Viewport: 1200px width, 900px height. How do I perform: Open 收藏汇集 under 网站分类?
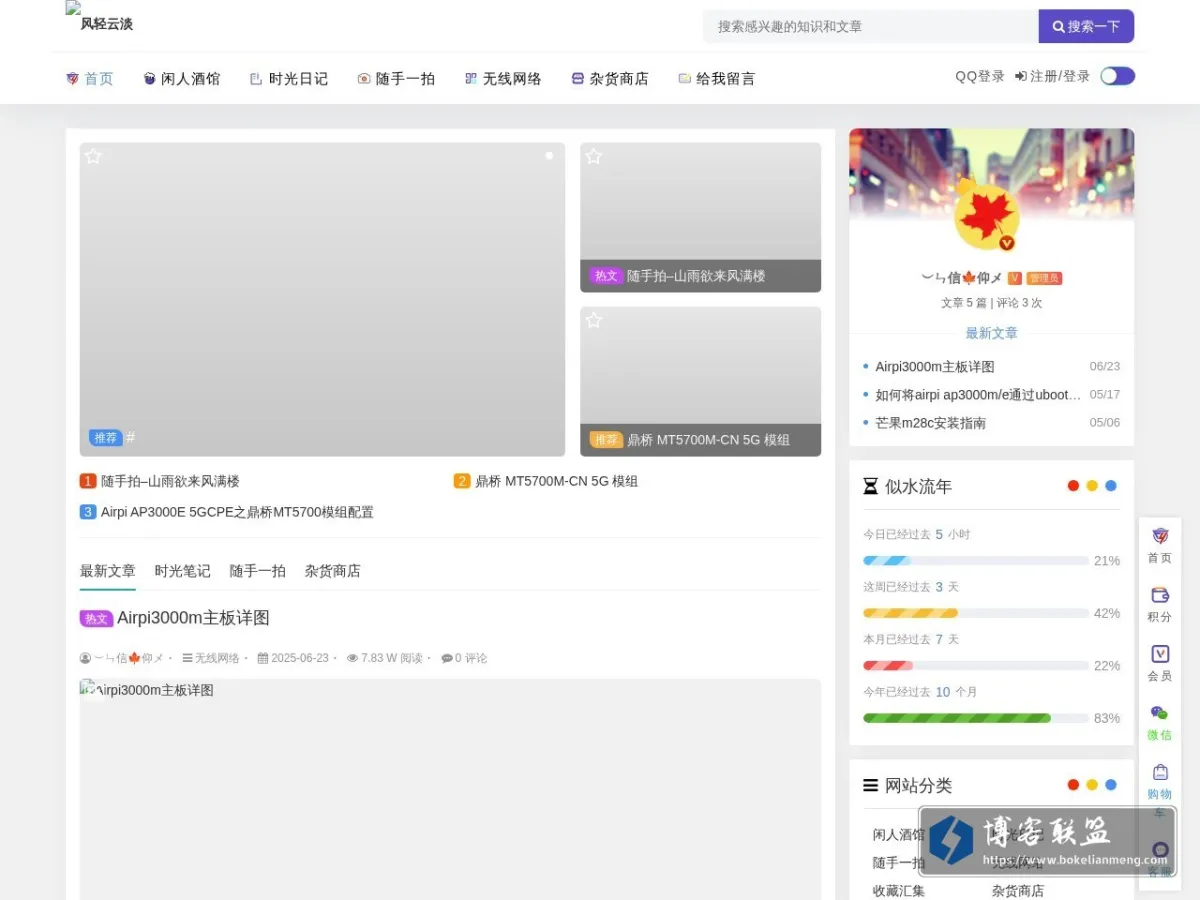pyautogui.click(x=898, y=890)
